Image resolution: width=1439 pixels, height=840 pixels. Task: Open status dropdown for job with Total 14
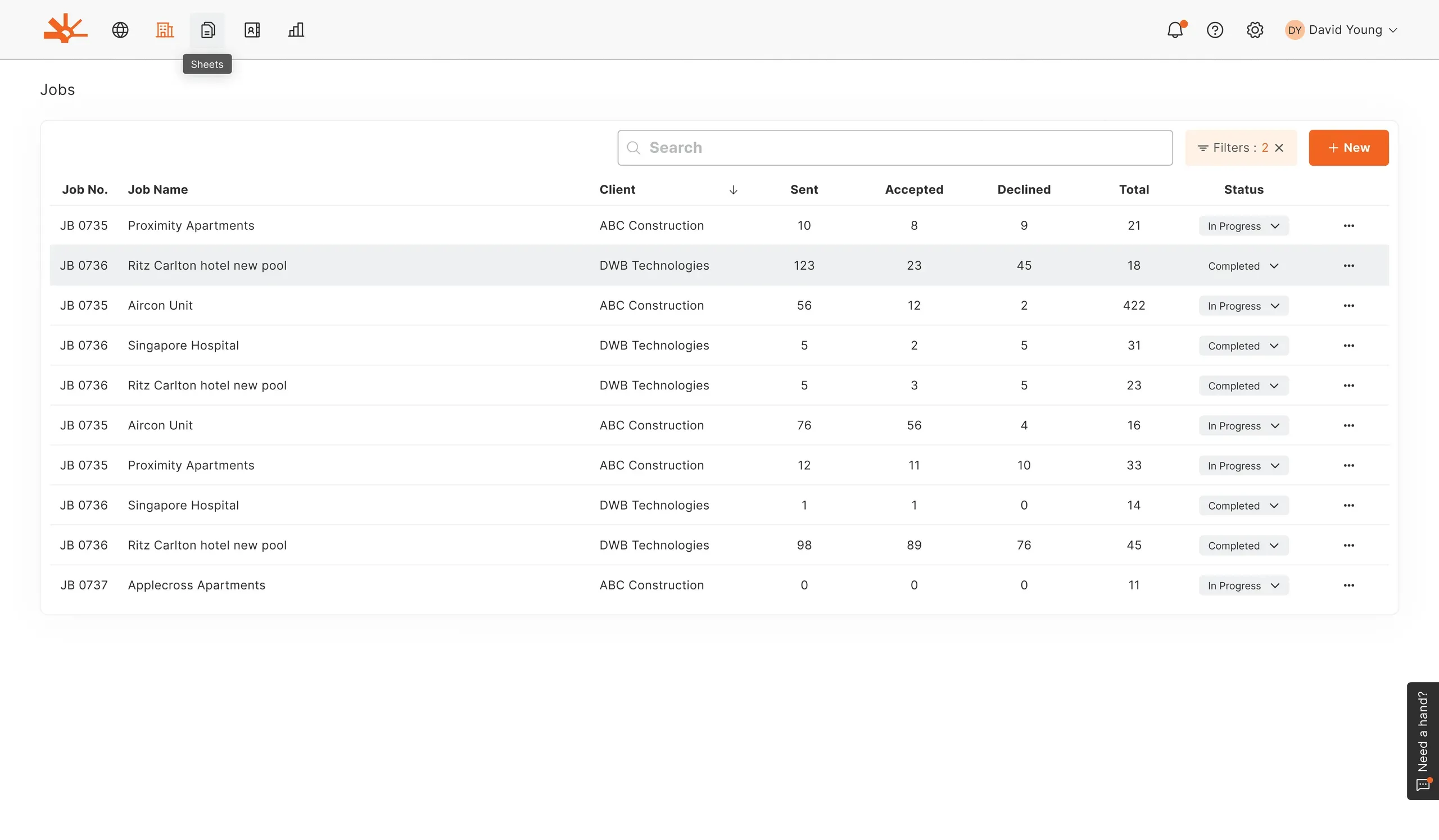(x=1243, y=506)
